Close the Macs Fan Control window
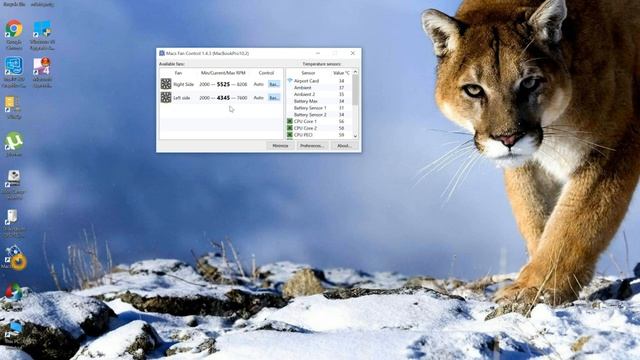640x360 pixels. (x=353, y=53)
